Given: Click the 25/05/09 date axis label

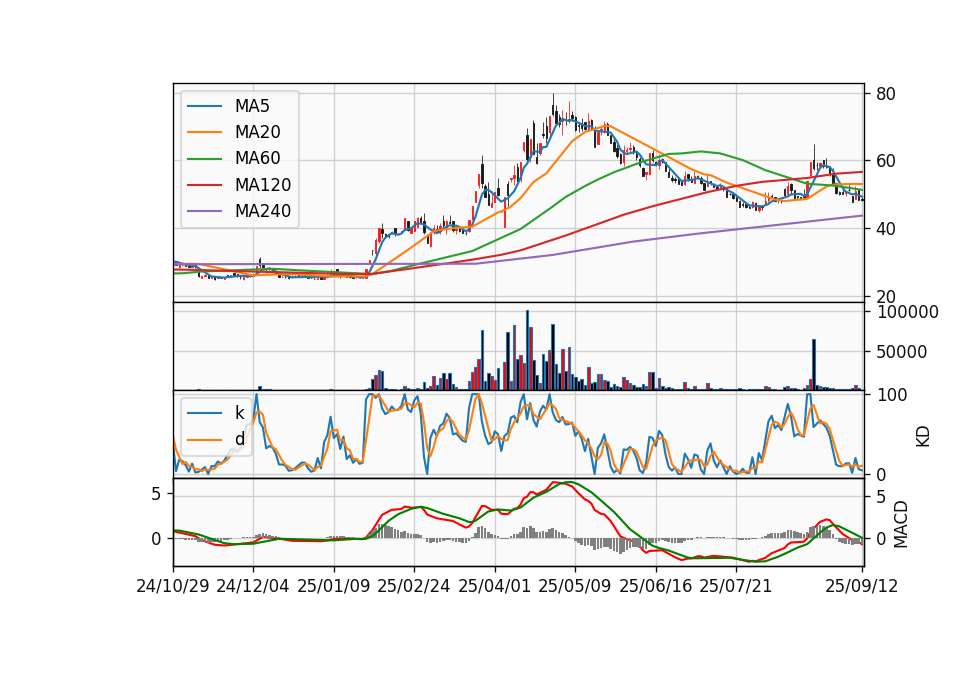Looking at the screenshot, I should click(x=574, y=586).
